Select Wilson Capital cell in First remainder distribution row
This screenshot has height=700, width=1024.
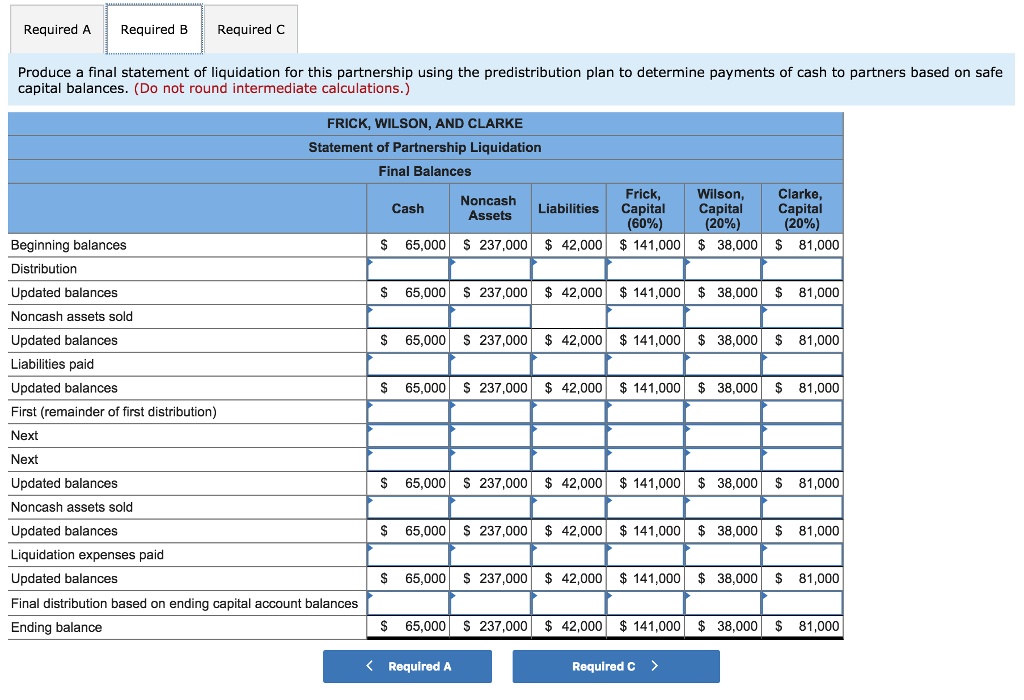pos(723,412)
